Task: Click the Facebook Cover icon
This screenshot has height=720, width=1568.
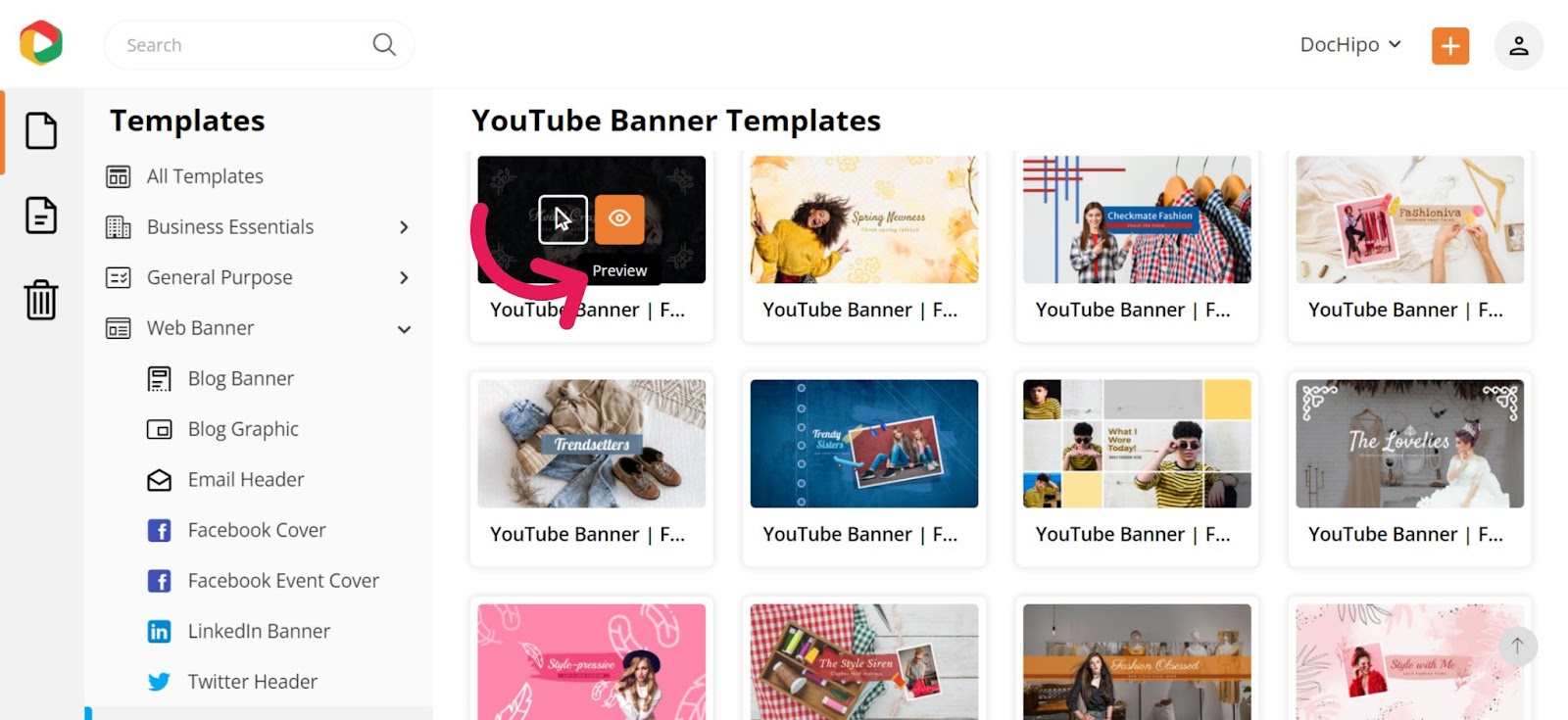Action: (x=159, y=530)
